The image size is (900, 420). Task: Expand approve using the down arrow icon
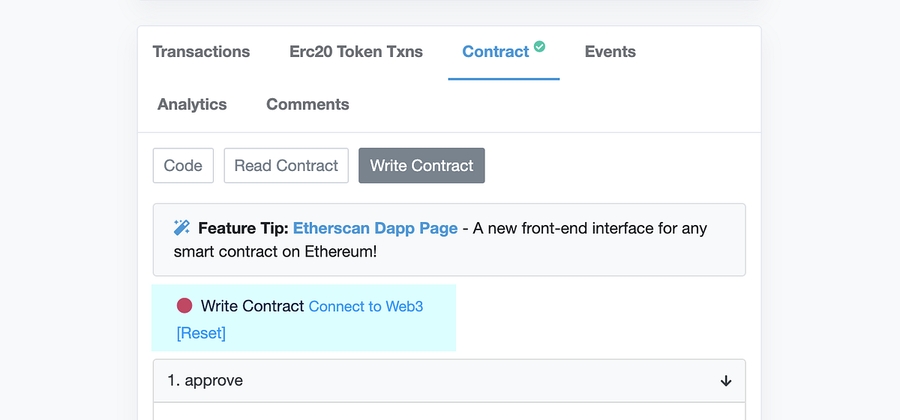pos(726,381)
